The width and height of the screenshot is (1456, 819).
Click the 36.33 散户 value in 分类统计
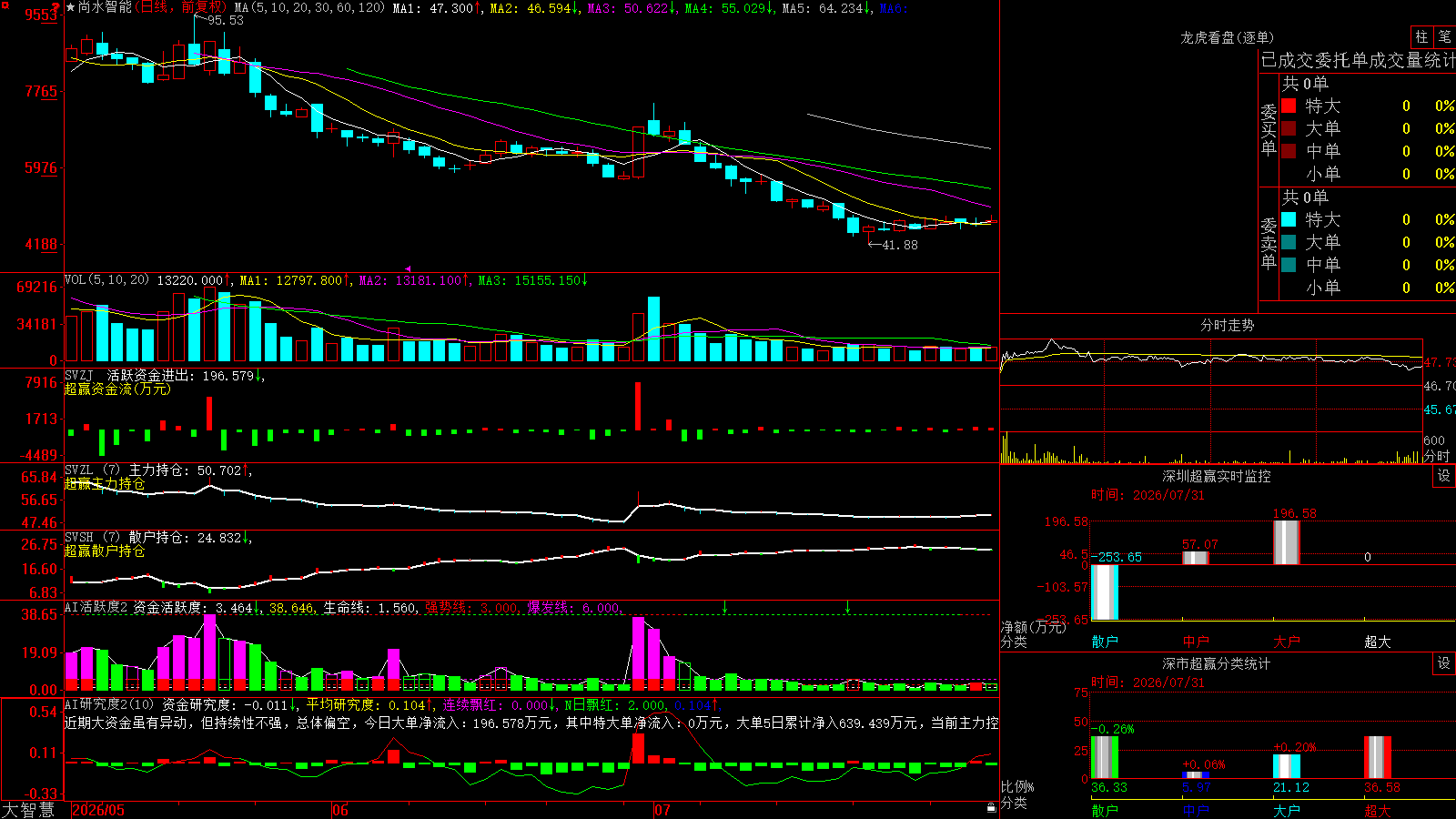click(1108, 787)
